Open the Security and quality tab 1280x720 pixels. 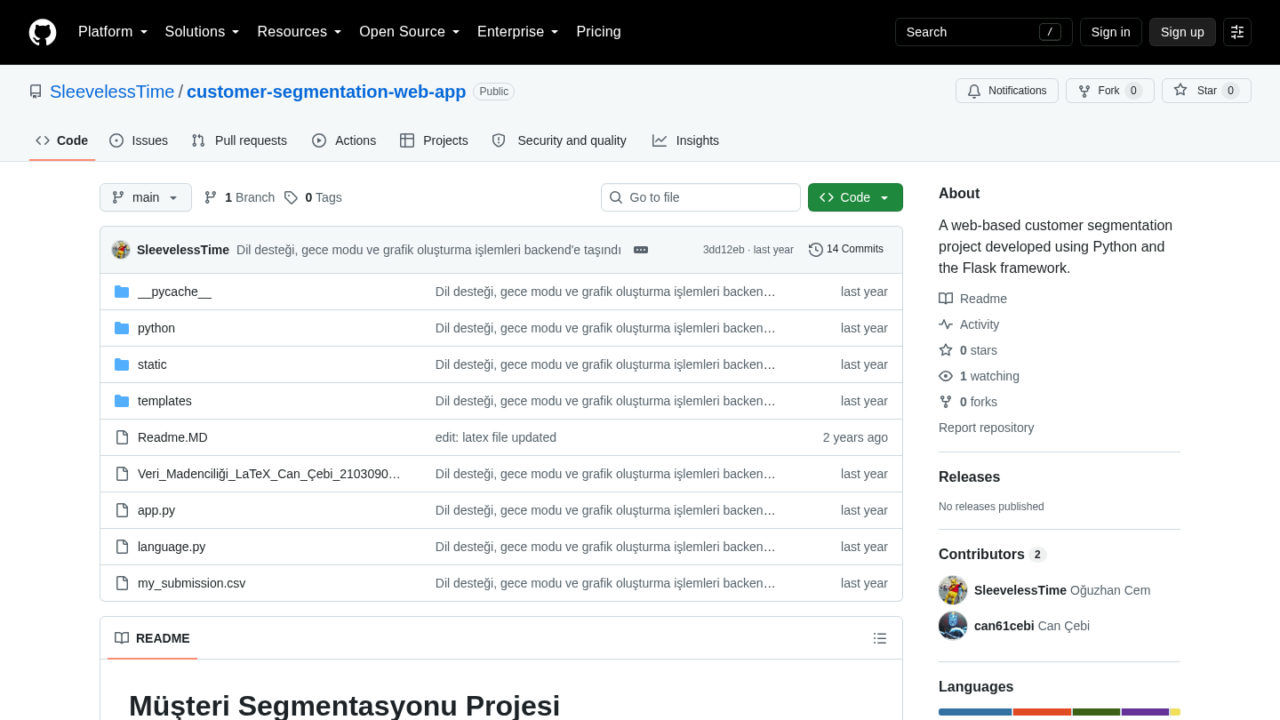click(559, 141)
